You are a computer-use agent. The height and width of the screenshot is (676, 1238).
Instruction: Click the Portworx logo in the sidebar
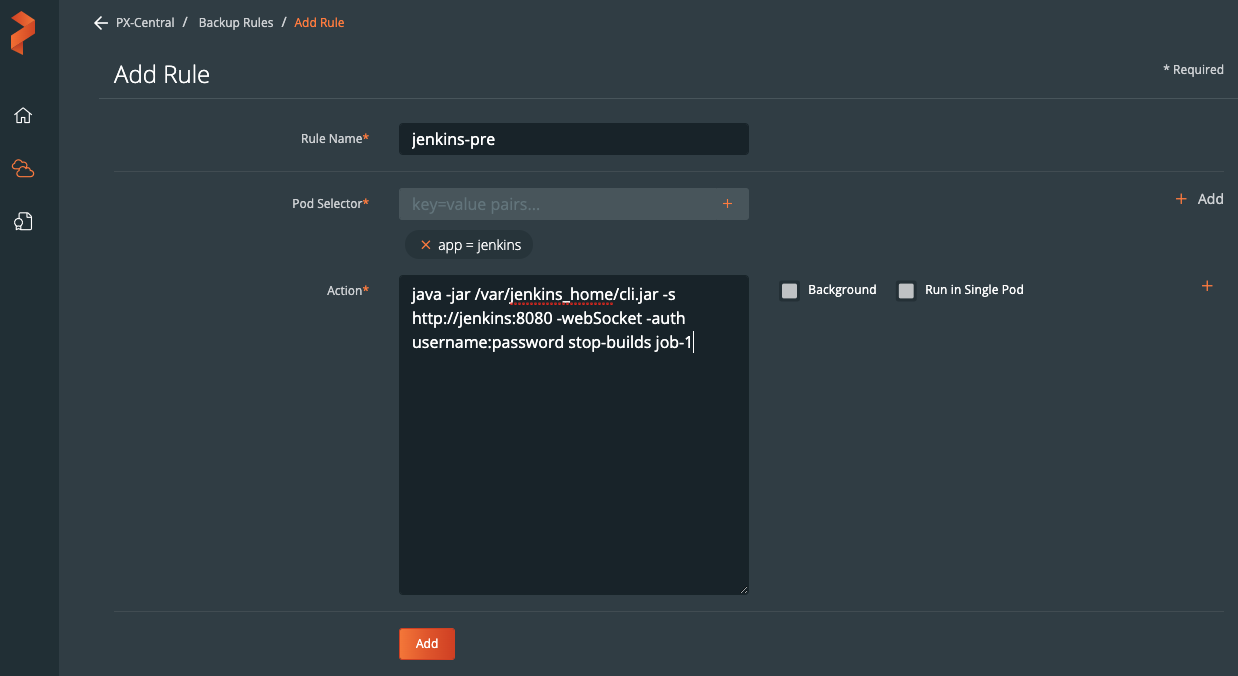(x=23, y=33)
